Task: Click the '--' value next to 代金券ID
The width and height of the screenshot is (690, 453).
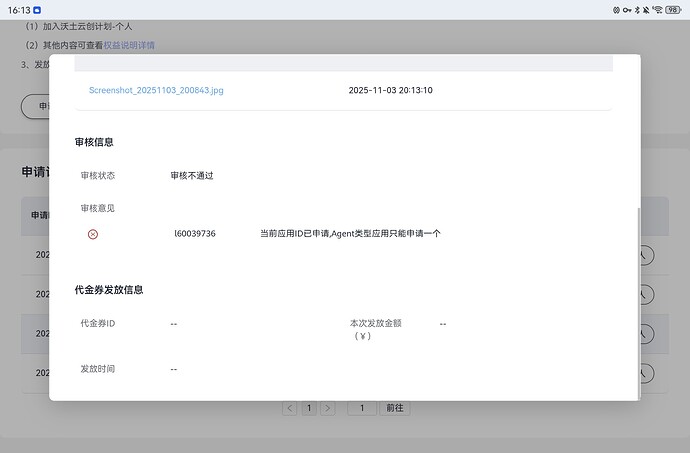Action: click(x=174, y=324)
